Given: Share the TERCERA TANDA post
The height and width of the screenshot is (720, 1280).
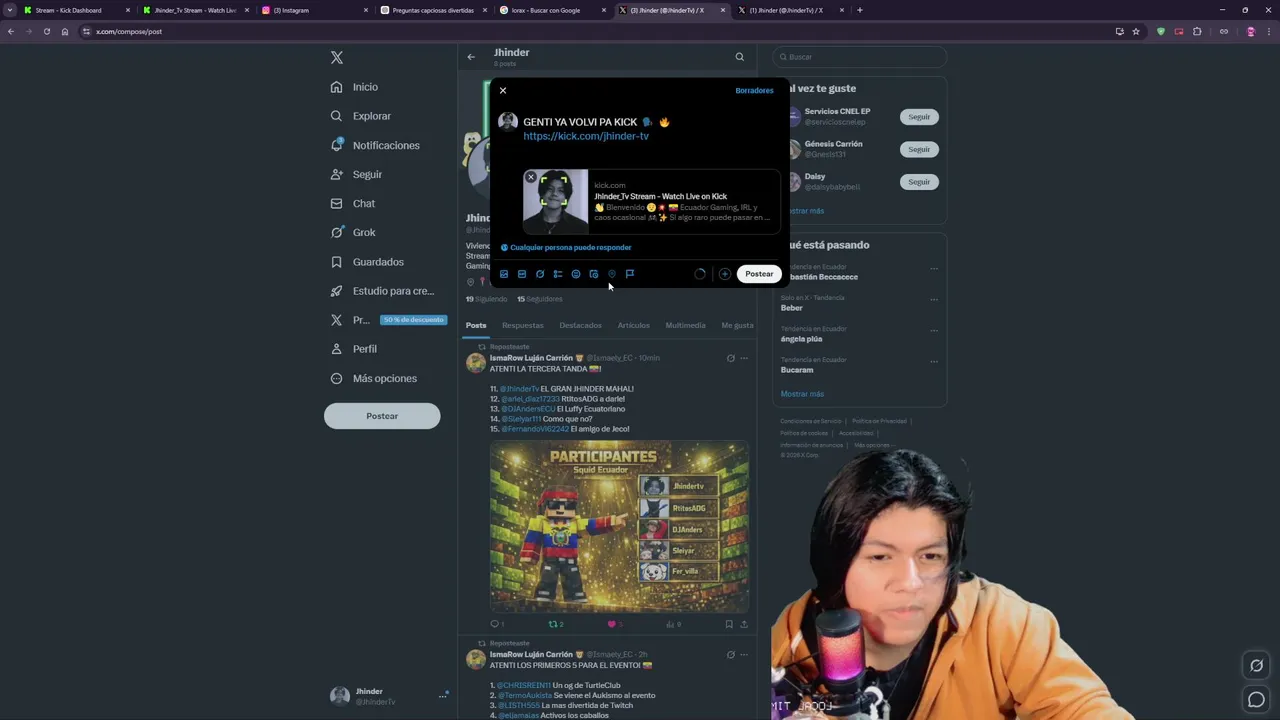Looking at the screenshot, I should [744, 624].
